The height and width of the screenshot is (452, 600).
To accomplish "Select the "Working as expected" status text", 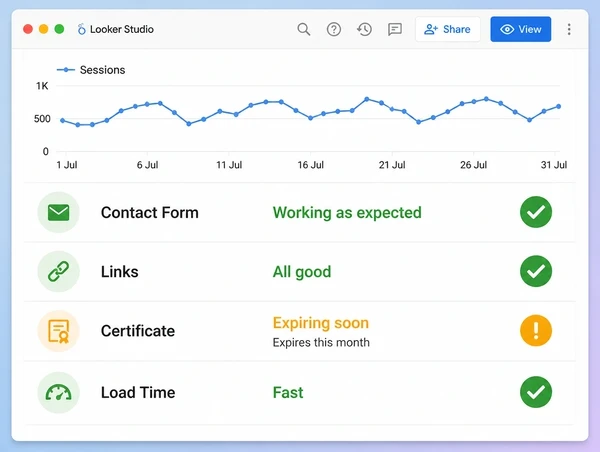I will tap(347, 213).
